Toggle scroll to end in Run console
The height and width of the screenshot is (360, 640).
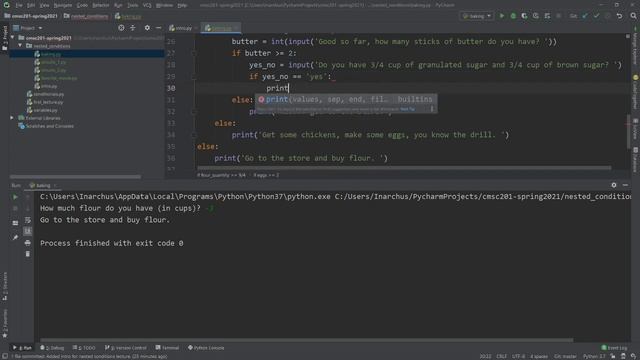click(x=27, y=231)
